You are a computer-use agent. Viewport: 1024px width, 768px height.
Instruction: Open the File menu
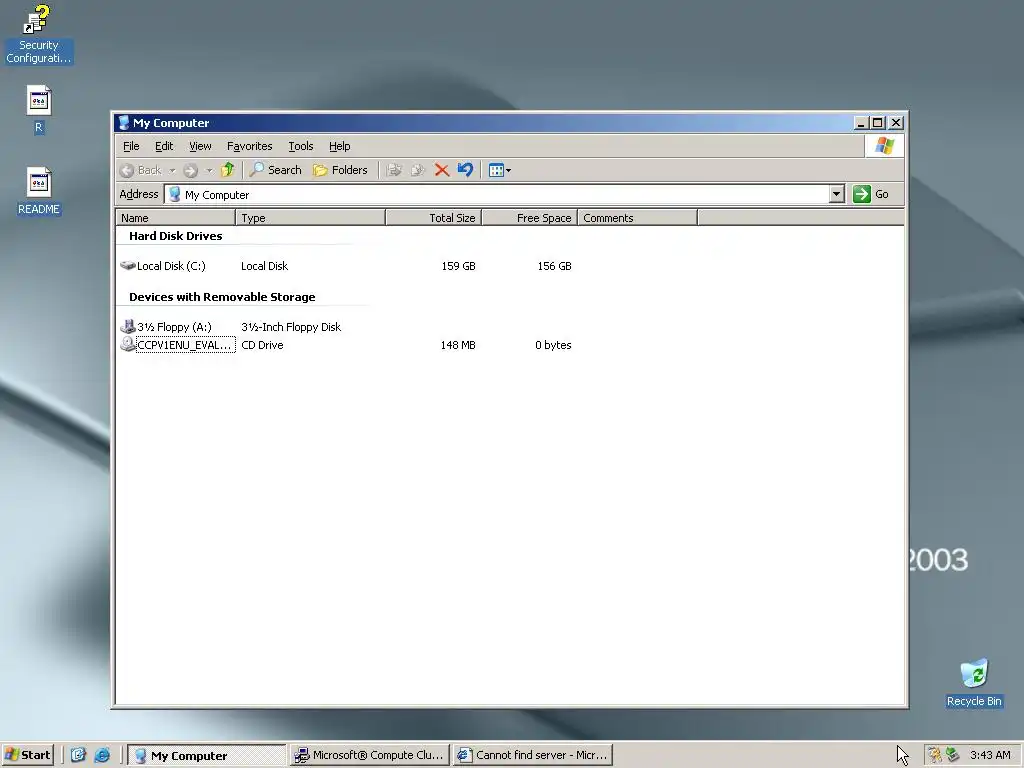click(x=131, y=146)
